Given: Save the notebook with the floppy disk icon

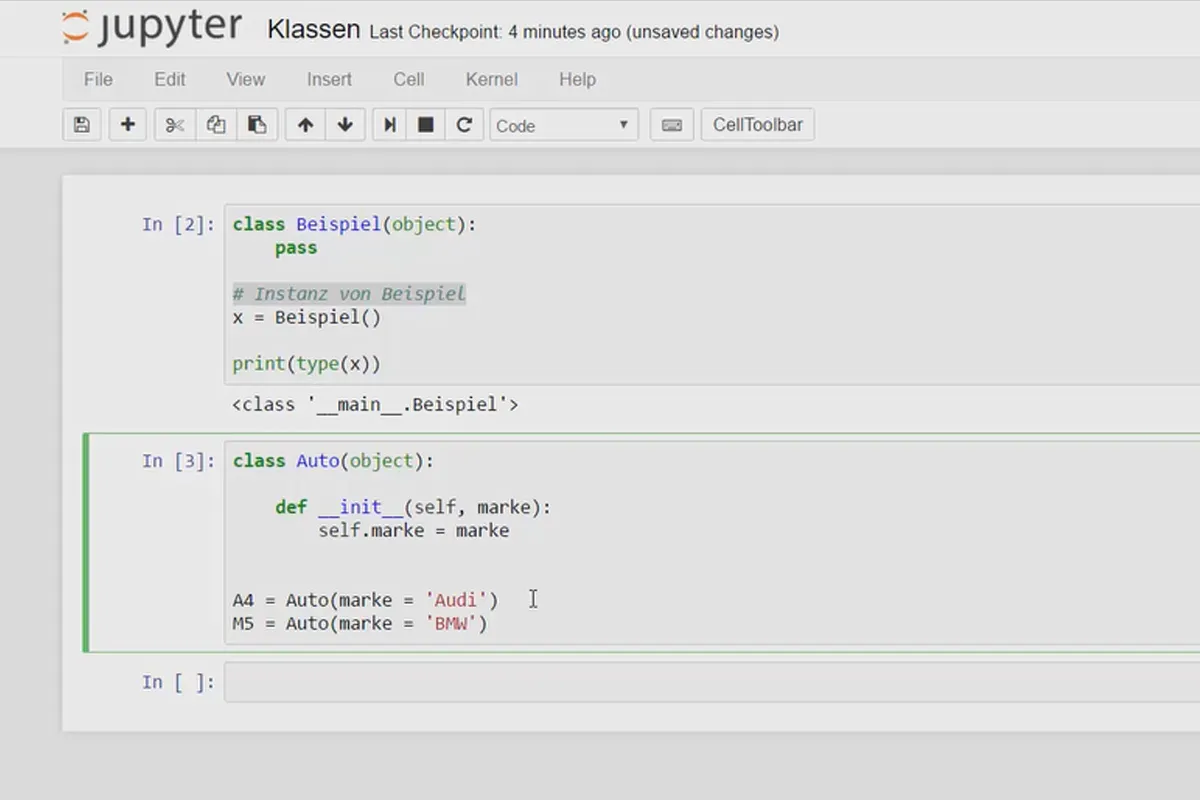Looking at the screenshot, I should [x=82, y=125].
